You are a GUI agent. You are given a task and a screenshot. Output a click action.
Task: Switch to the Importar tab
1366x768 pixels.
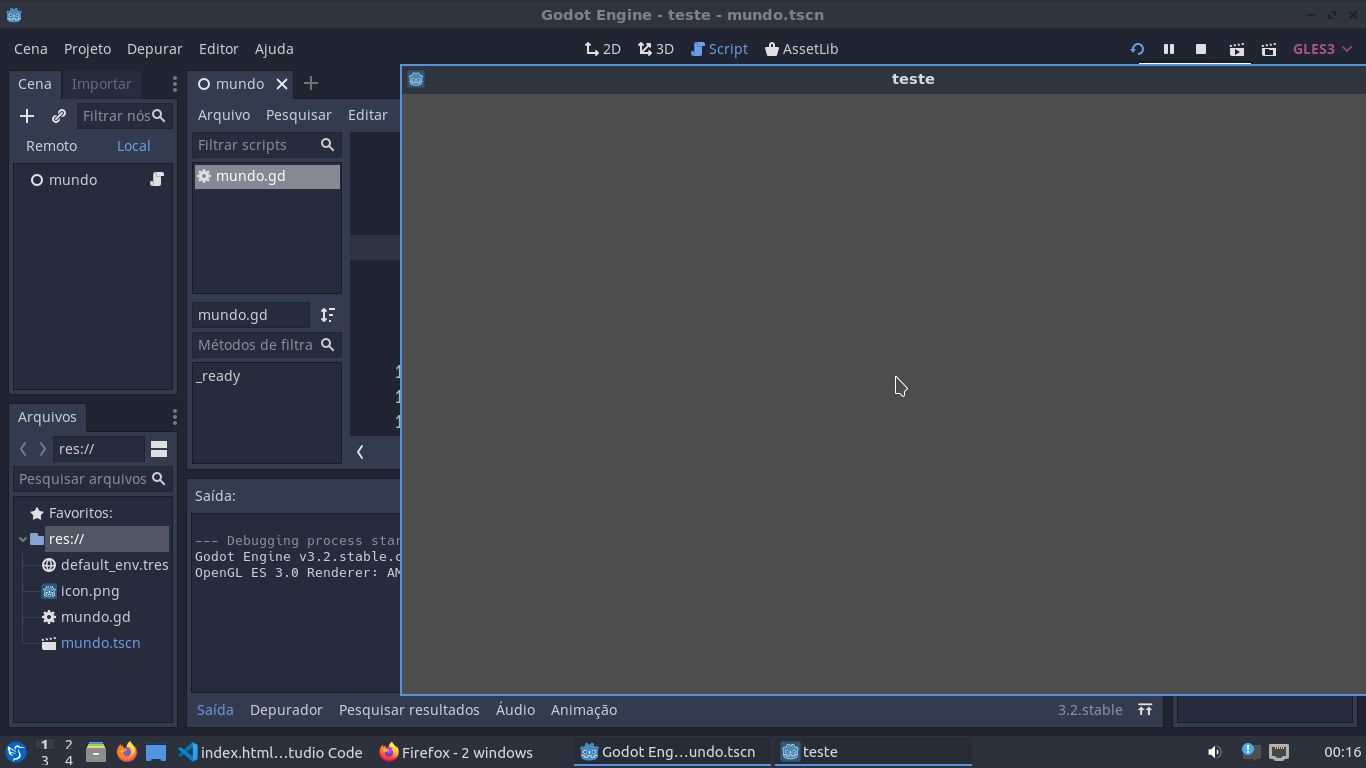click(101, 84)
